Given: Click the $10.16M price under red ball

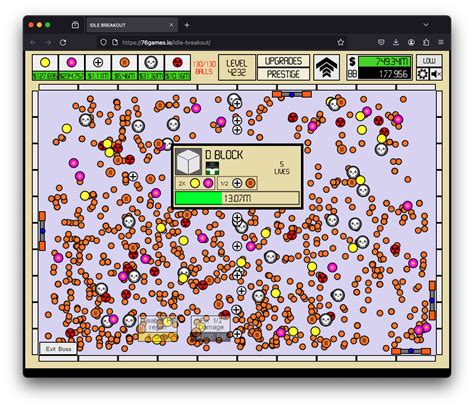Looking at the screenshot, I should click(177, 76).
